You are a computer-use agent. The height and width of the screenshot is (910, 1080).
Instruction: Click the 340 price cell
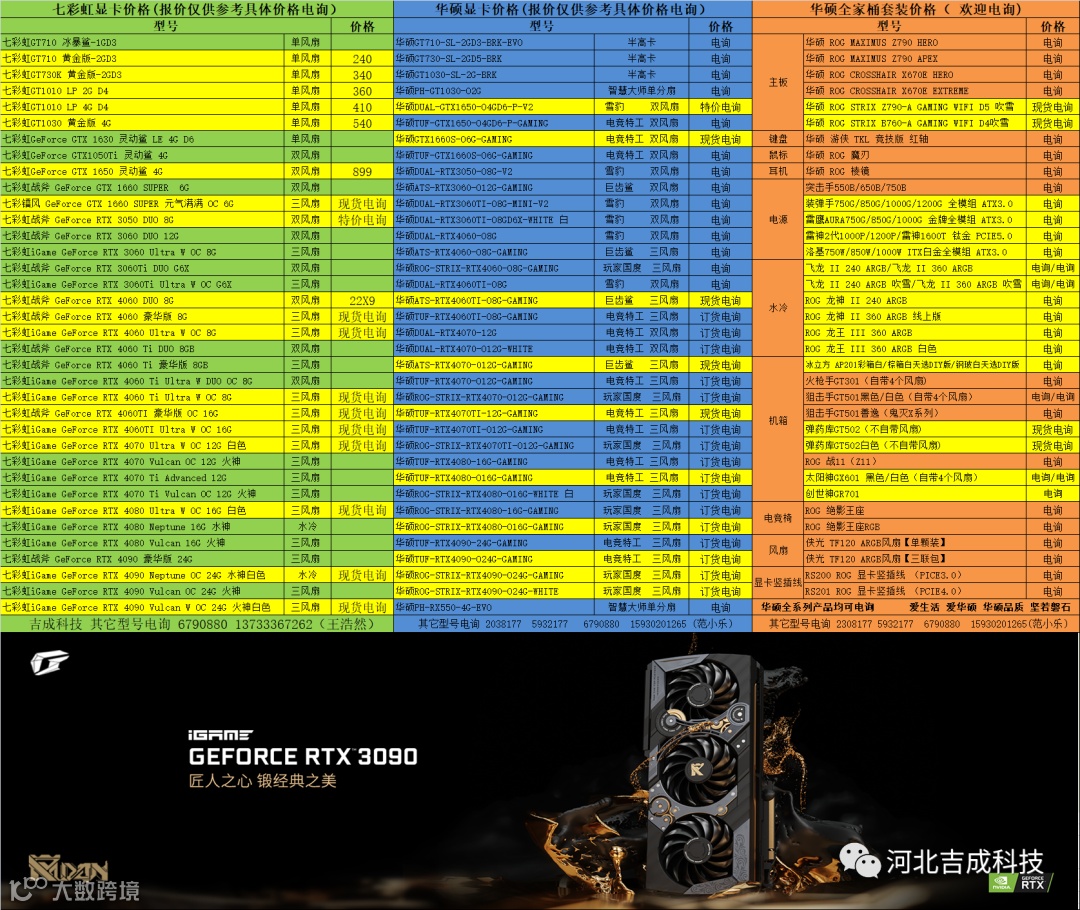(x=362, y=74)
